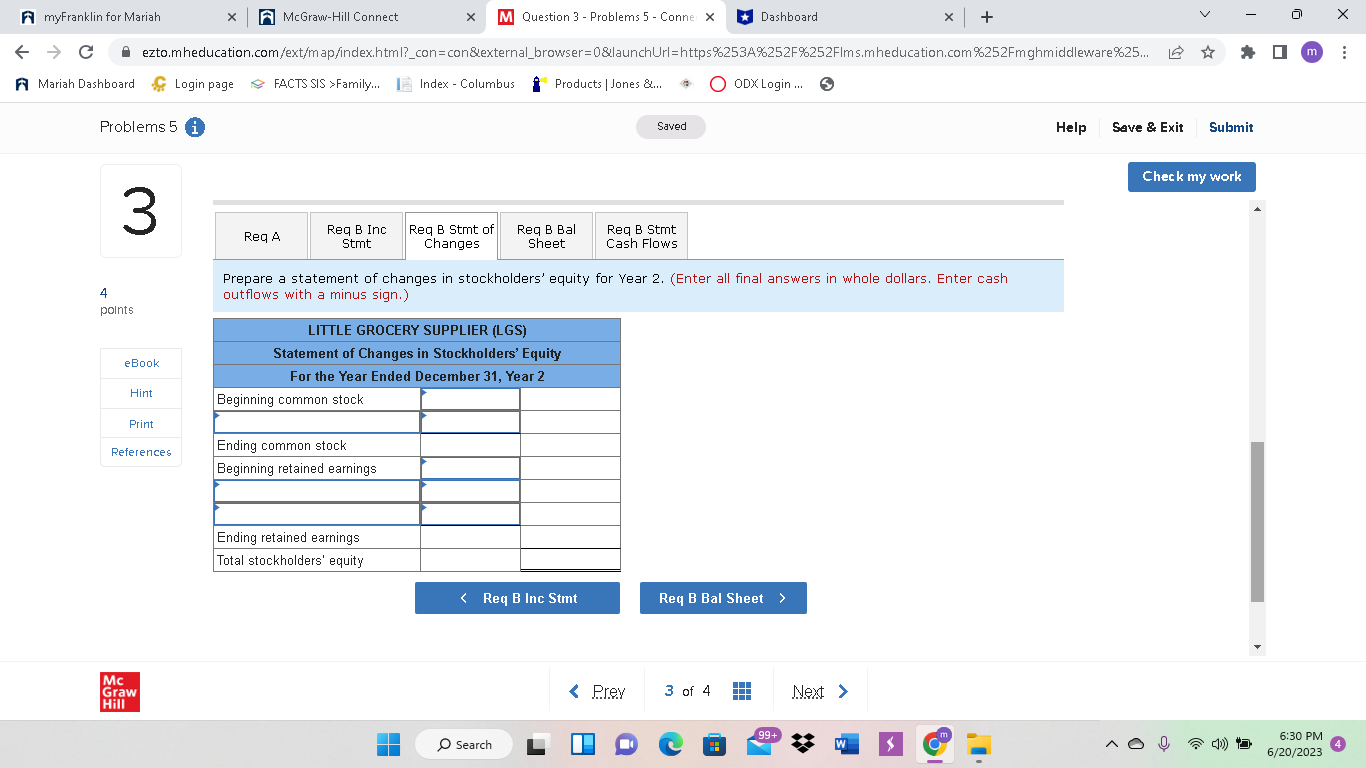
Task: Open the label dropdown below Beginning common stock
Action: (x=317, y=422)
